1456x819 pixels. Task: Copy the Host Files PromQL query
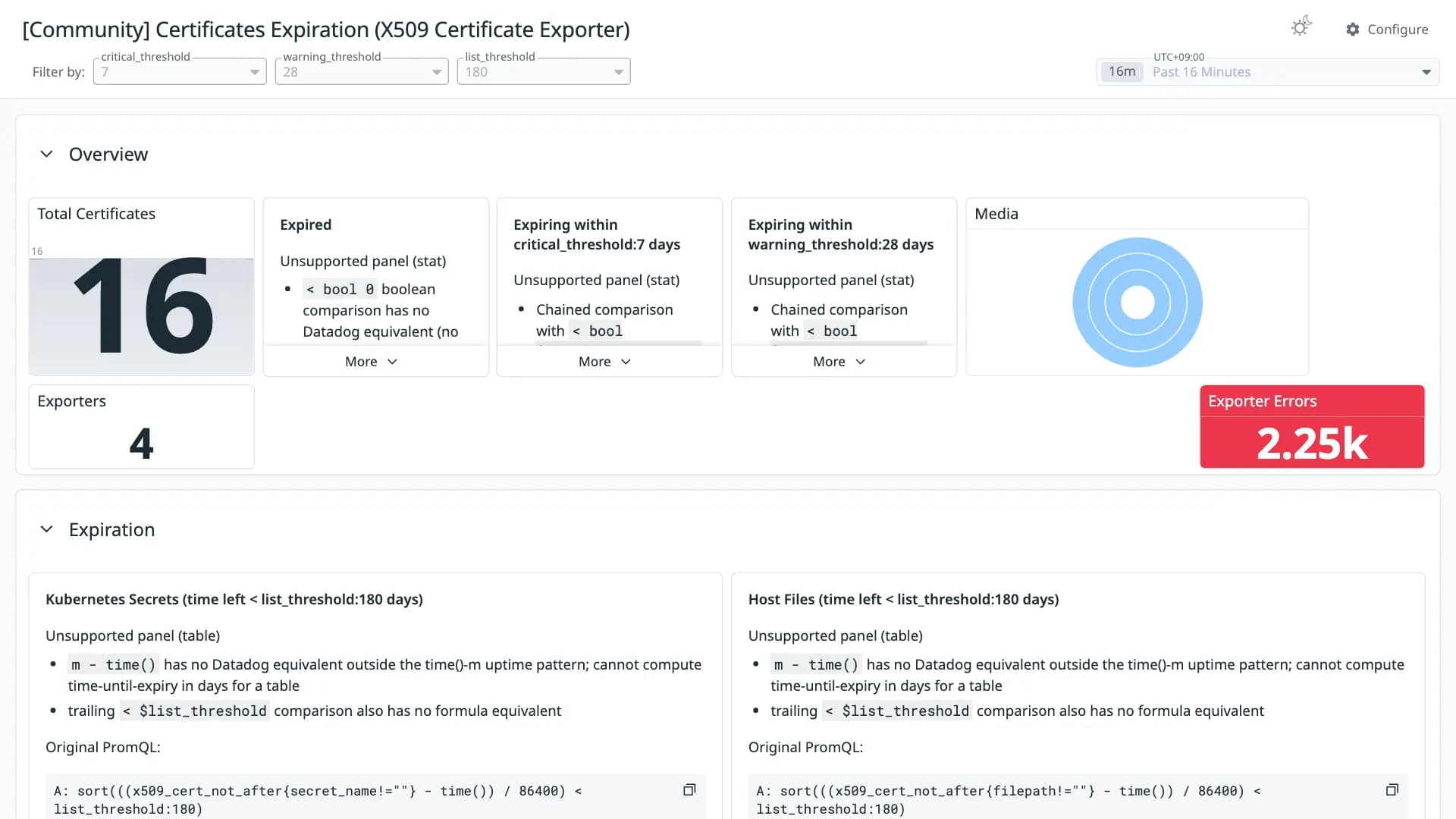[1392, 790]
